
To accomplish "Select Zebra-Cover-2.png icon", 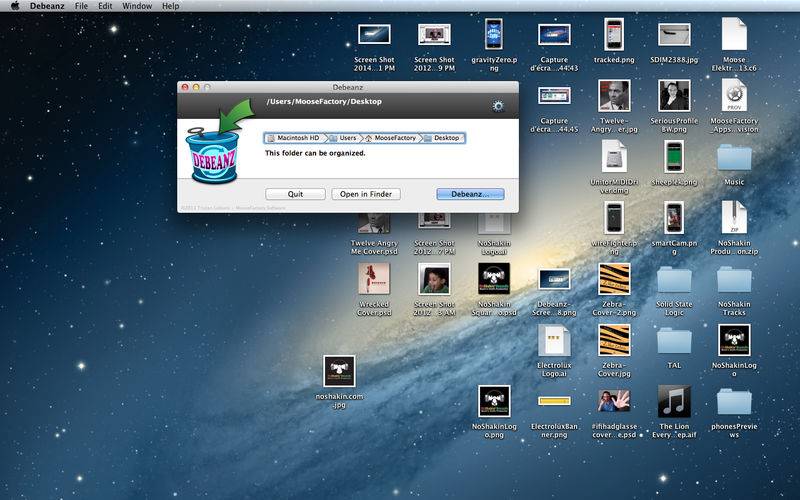I will [x=614, y=279].
